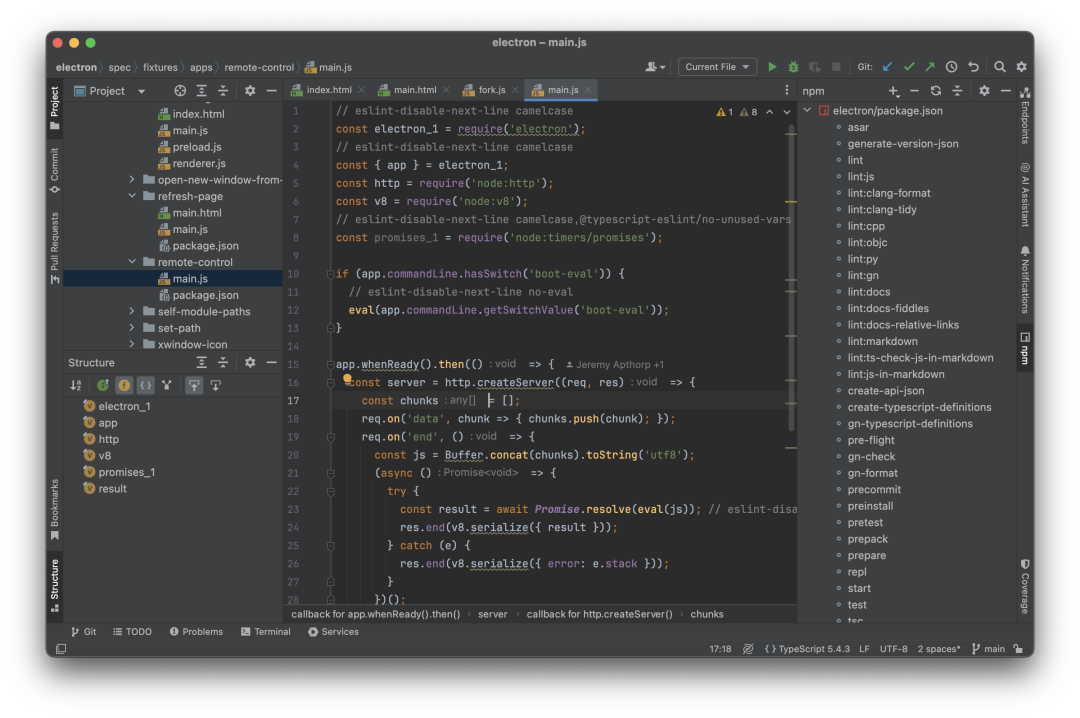The height and width of the screenshot is (718, 1080).
Task: Start debugging with the green bug icon
Action: [x=793, y=67]
